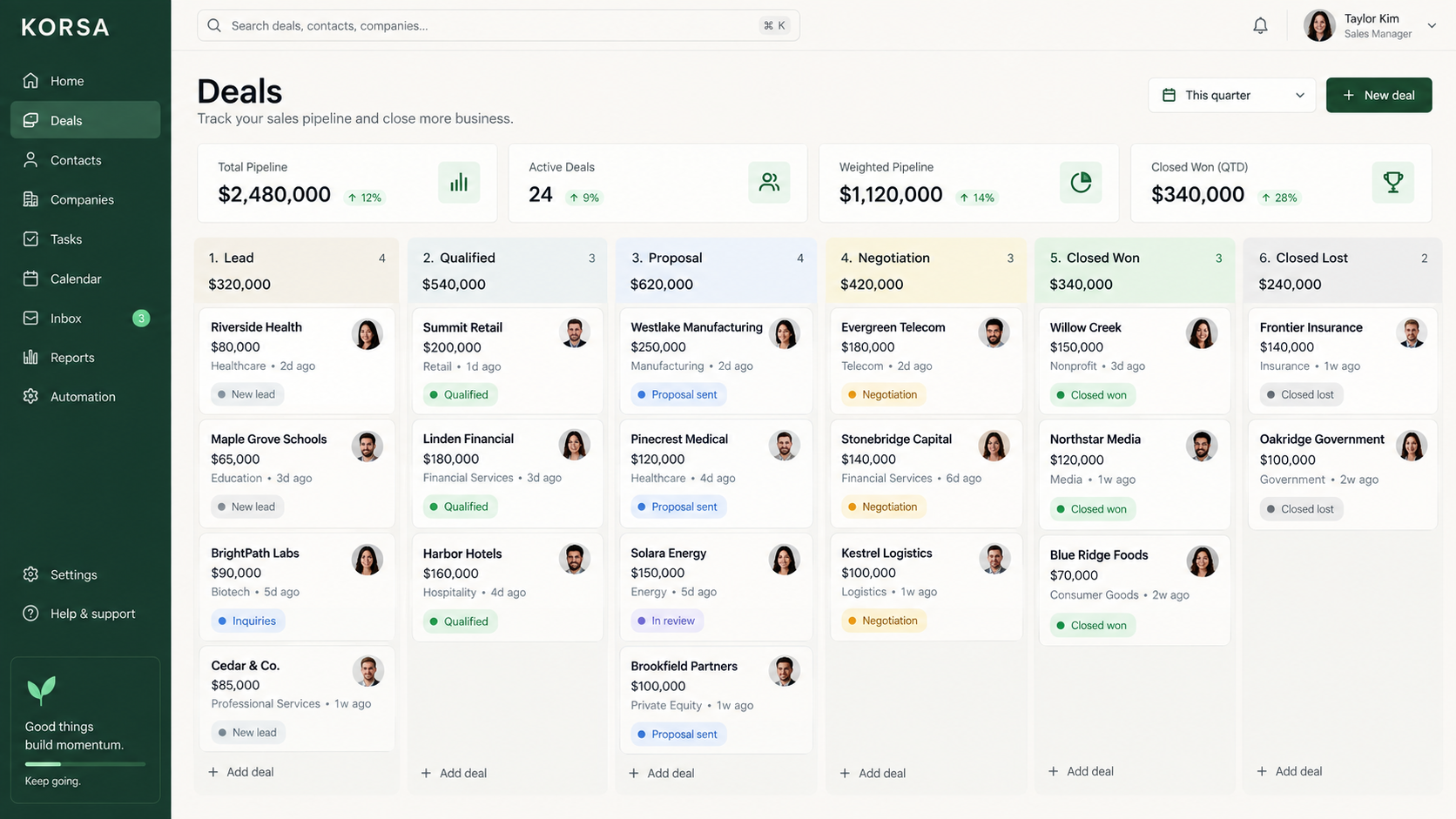The image size is (1456, 819).
Task: Focus the search deals input field
Action: 498,25
